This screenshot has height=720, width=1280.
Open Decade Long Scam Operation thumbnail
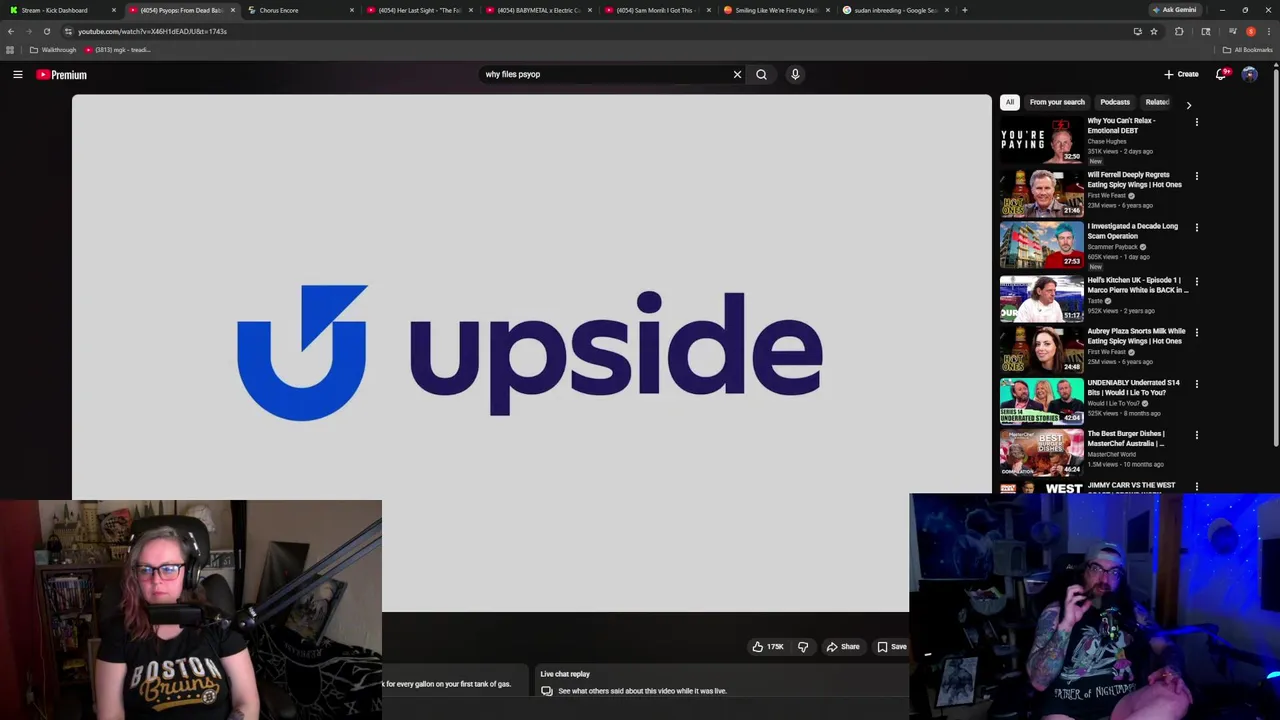[x=1041, y=244]
